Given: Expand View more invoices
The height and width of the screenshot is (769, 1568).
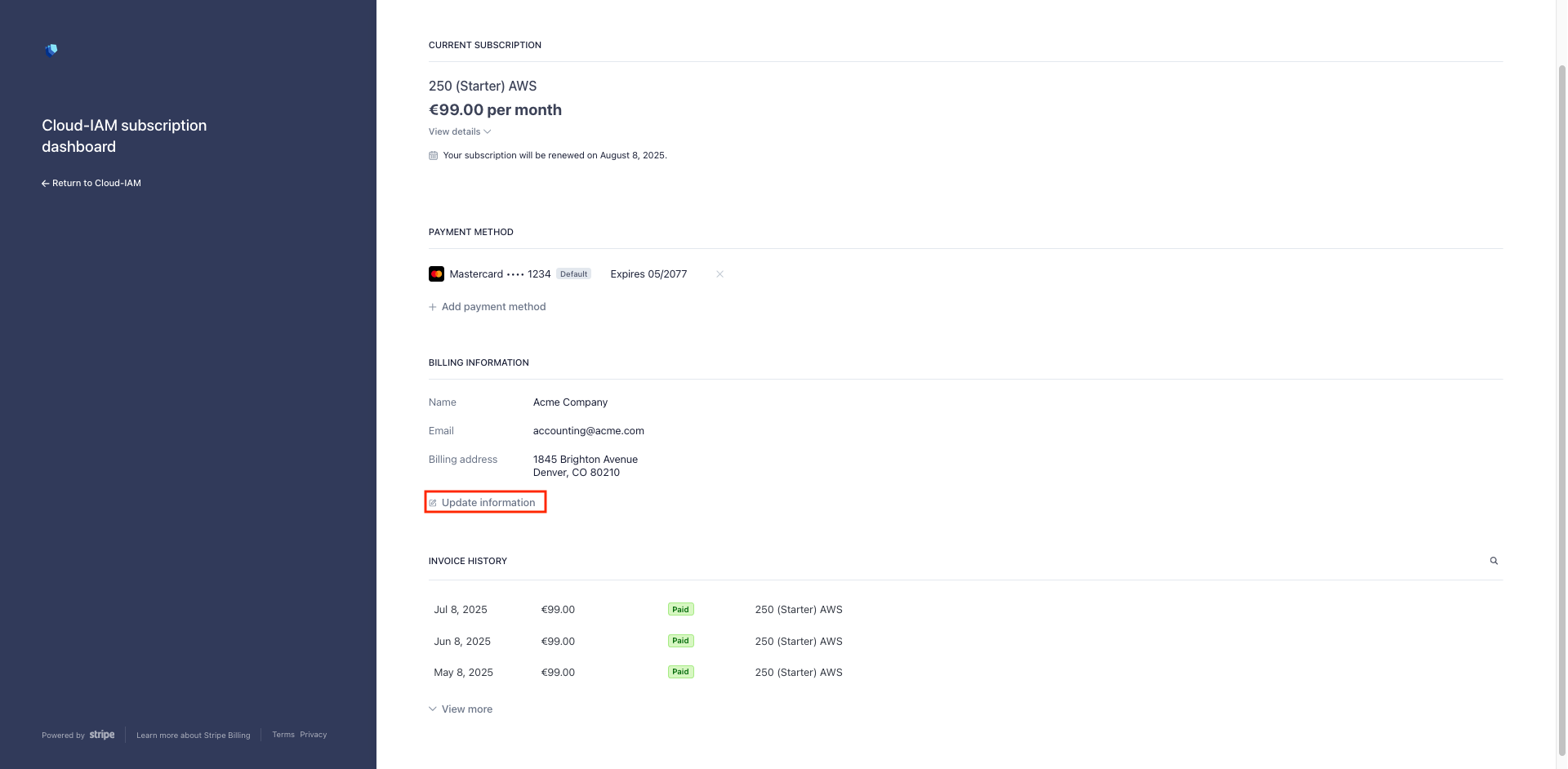Looking at the screenshot, I should (461, 709).
